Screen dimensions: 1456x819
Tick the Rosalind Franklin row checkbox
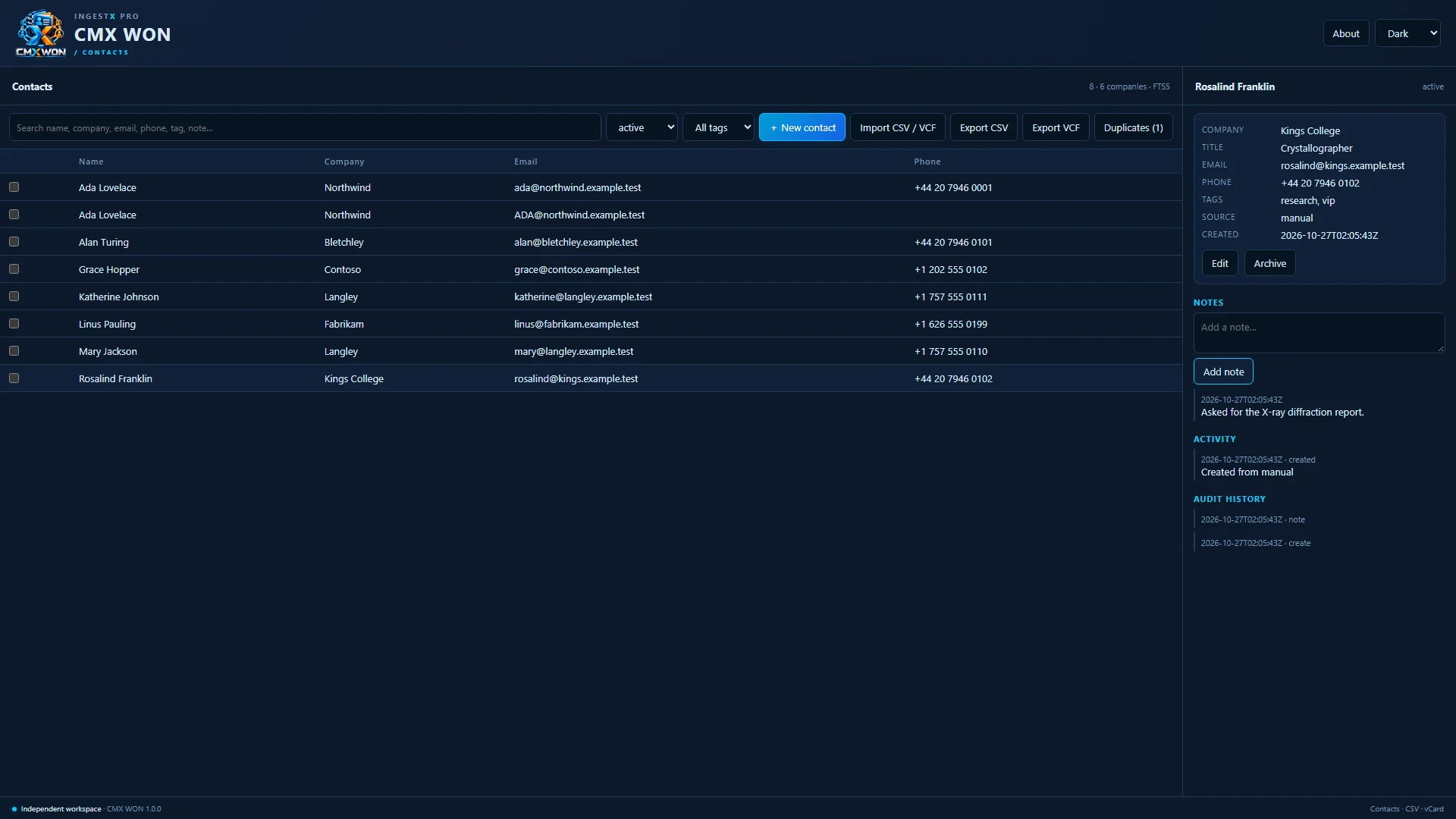pos(14,378)
